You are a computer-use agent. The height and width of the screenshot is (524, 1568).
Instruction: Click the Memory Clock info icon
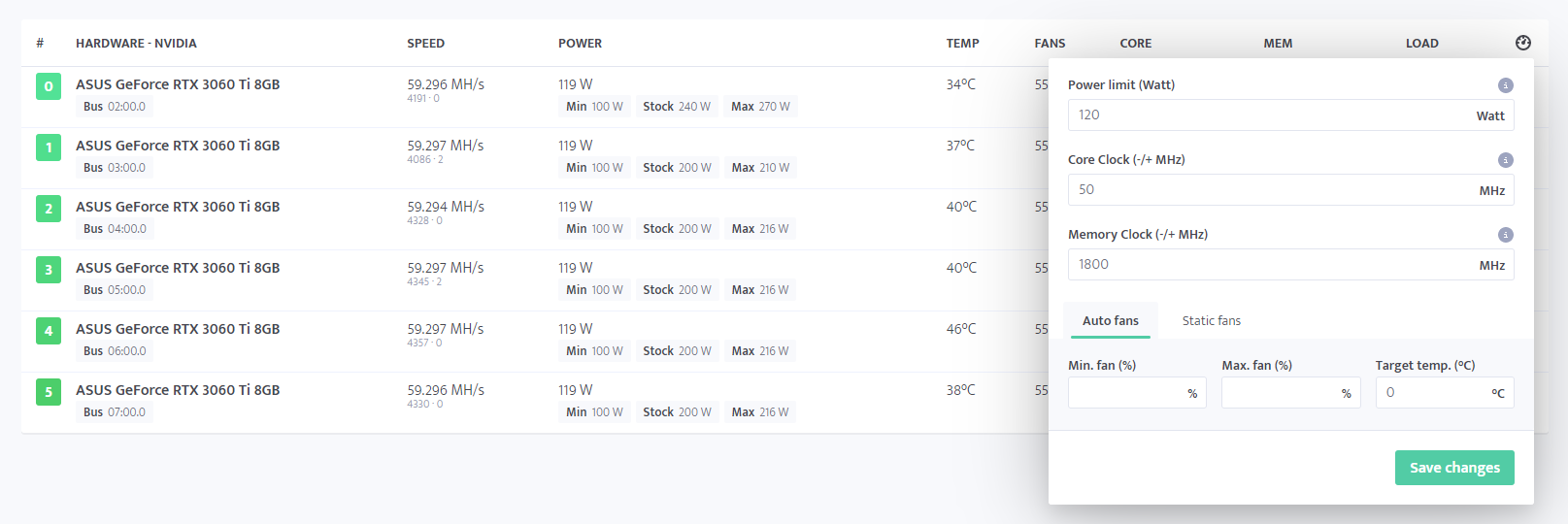click(1506, 235)
